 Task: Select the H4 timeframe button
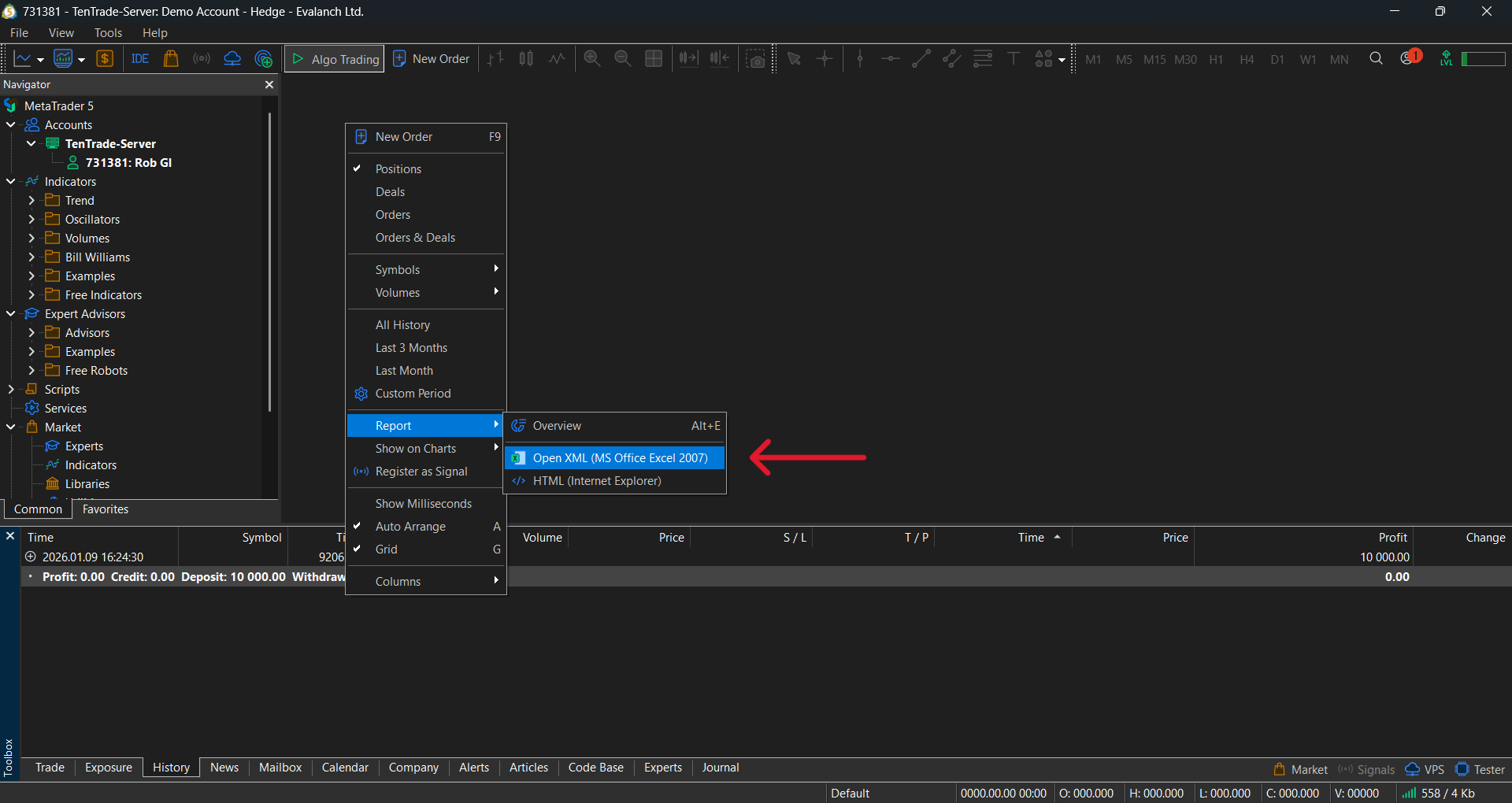1247,59
